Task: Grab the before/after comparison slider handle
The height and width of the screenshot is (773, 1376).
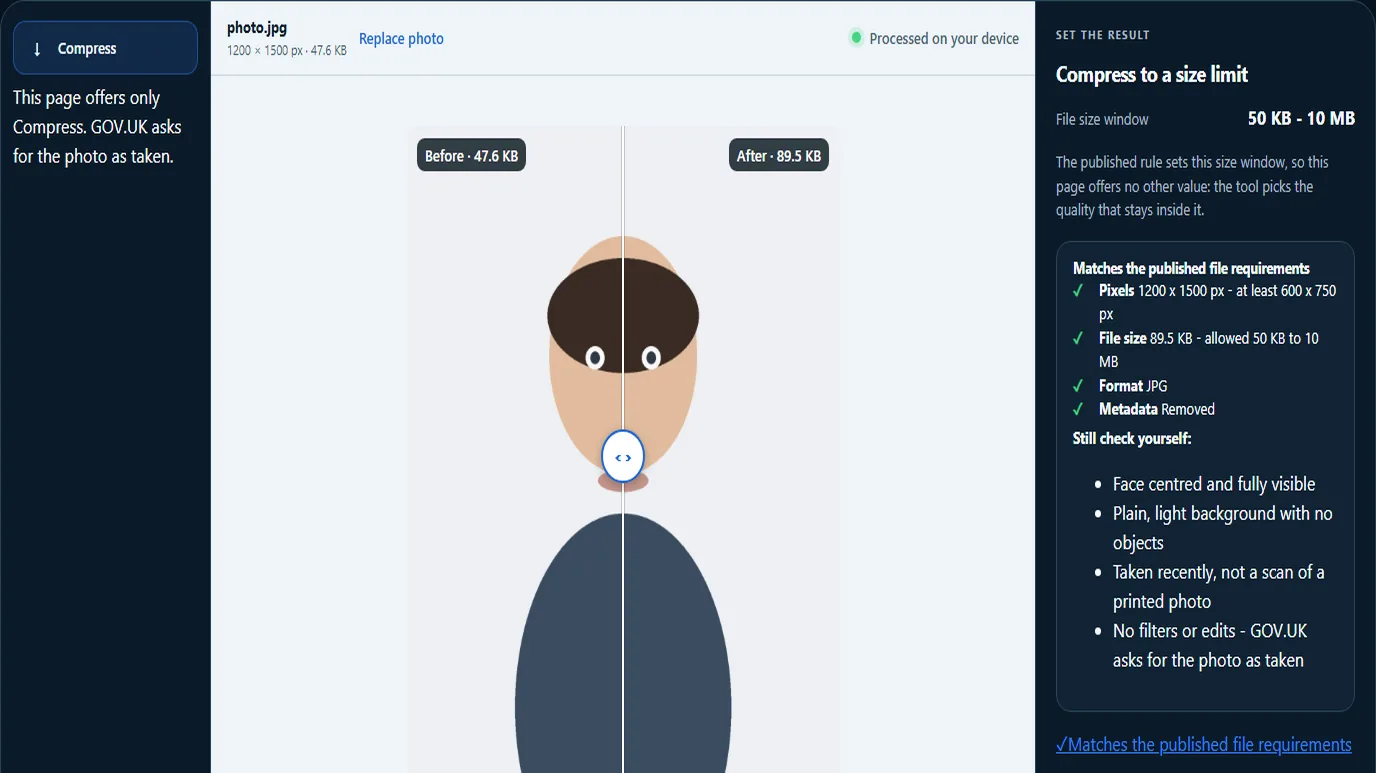Action: pos(623,457)
